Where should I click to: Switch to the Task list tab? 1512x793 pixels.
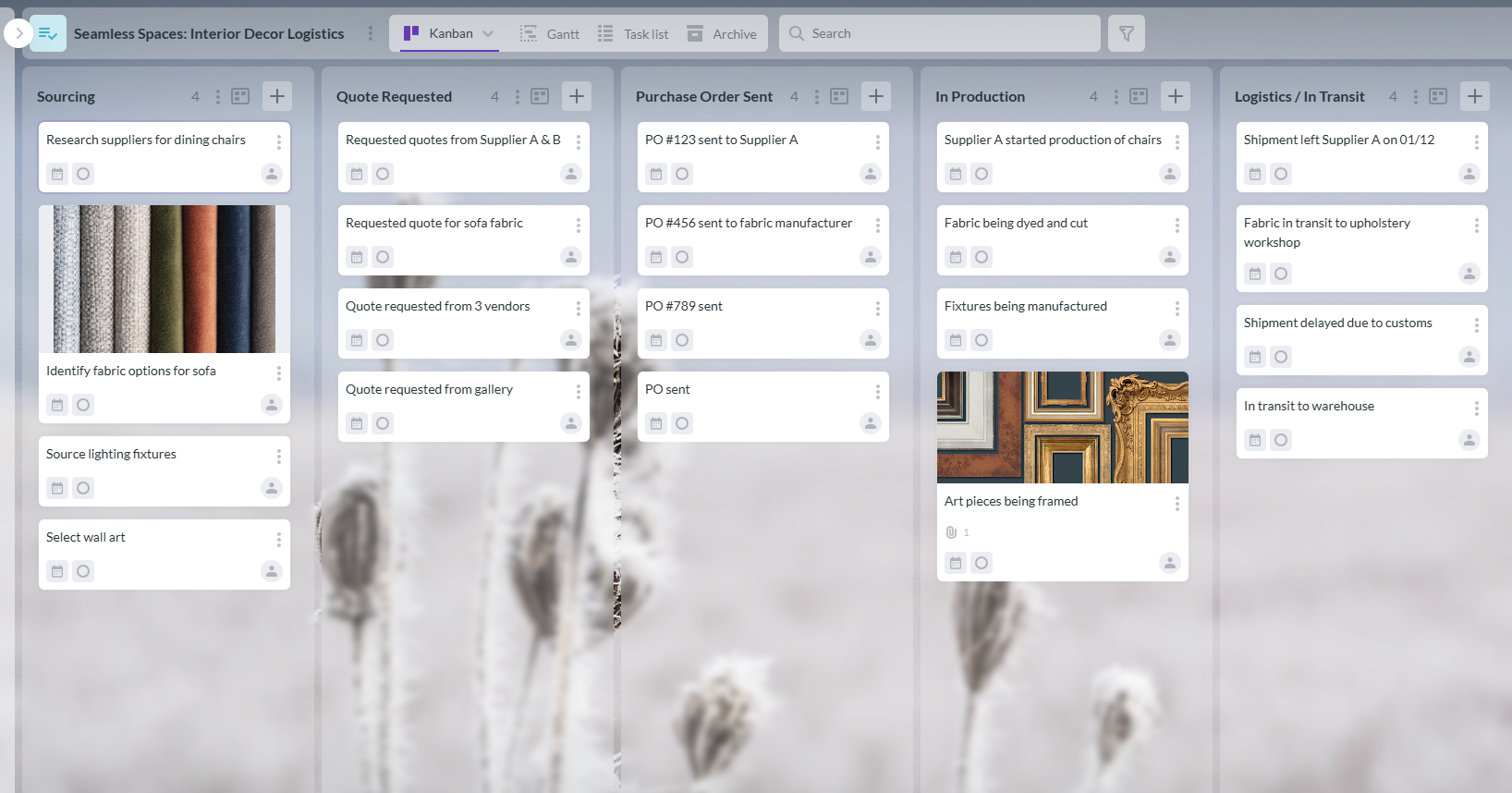click(x=633, y=34)
